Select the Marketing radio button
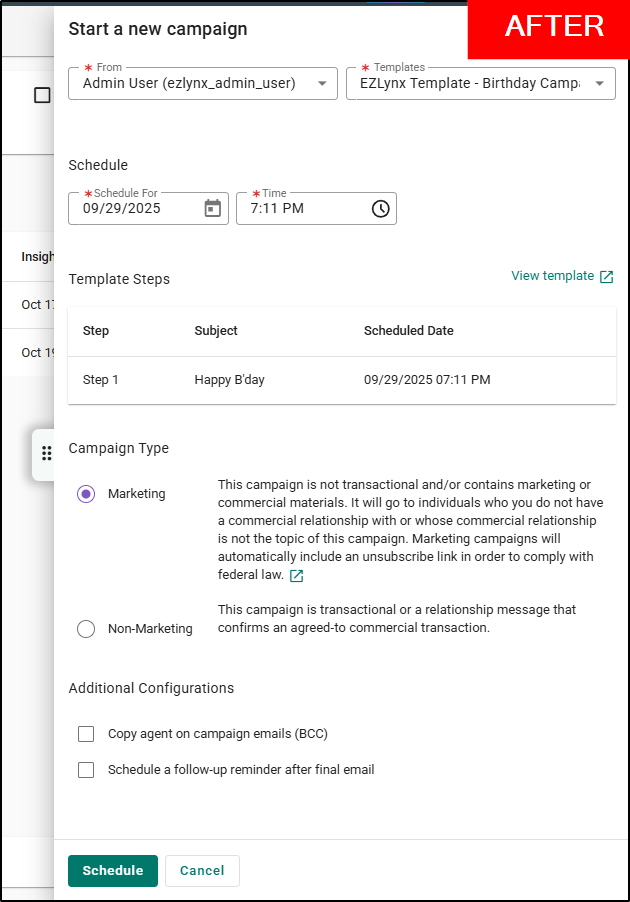This screenshot has width=630, height=902. point(86,494)
